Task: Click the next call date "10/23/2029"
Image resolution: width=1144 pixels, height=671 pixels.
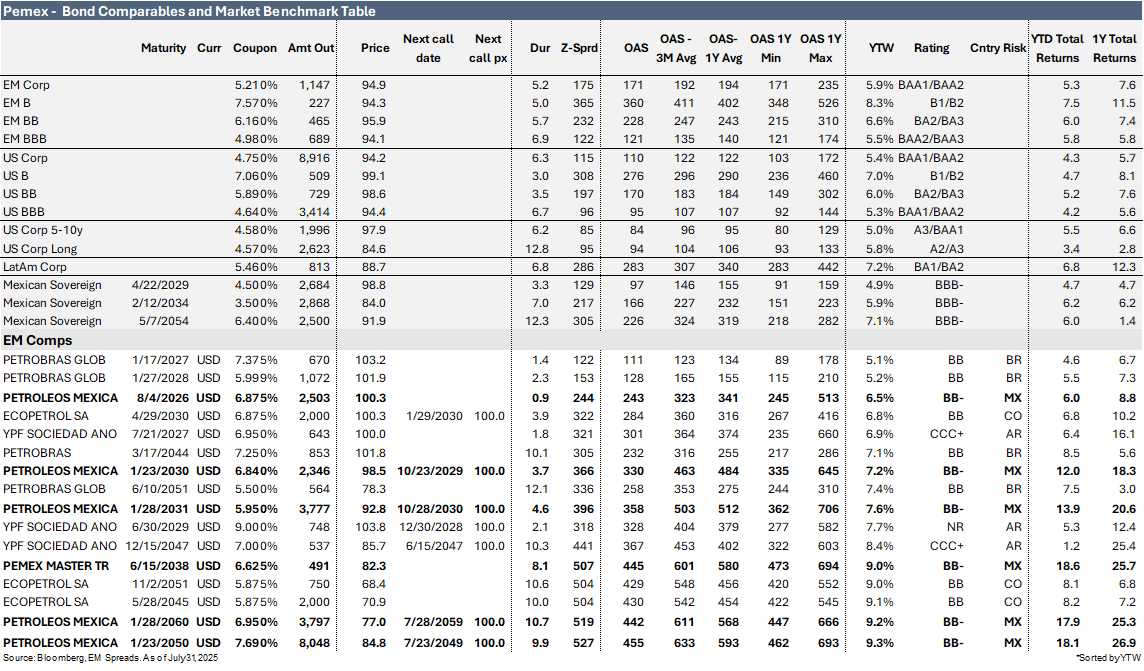Action: (x=430, y=471)
